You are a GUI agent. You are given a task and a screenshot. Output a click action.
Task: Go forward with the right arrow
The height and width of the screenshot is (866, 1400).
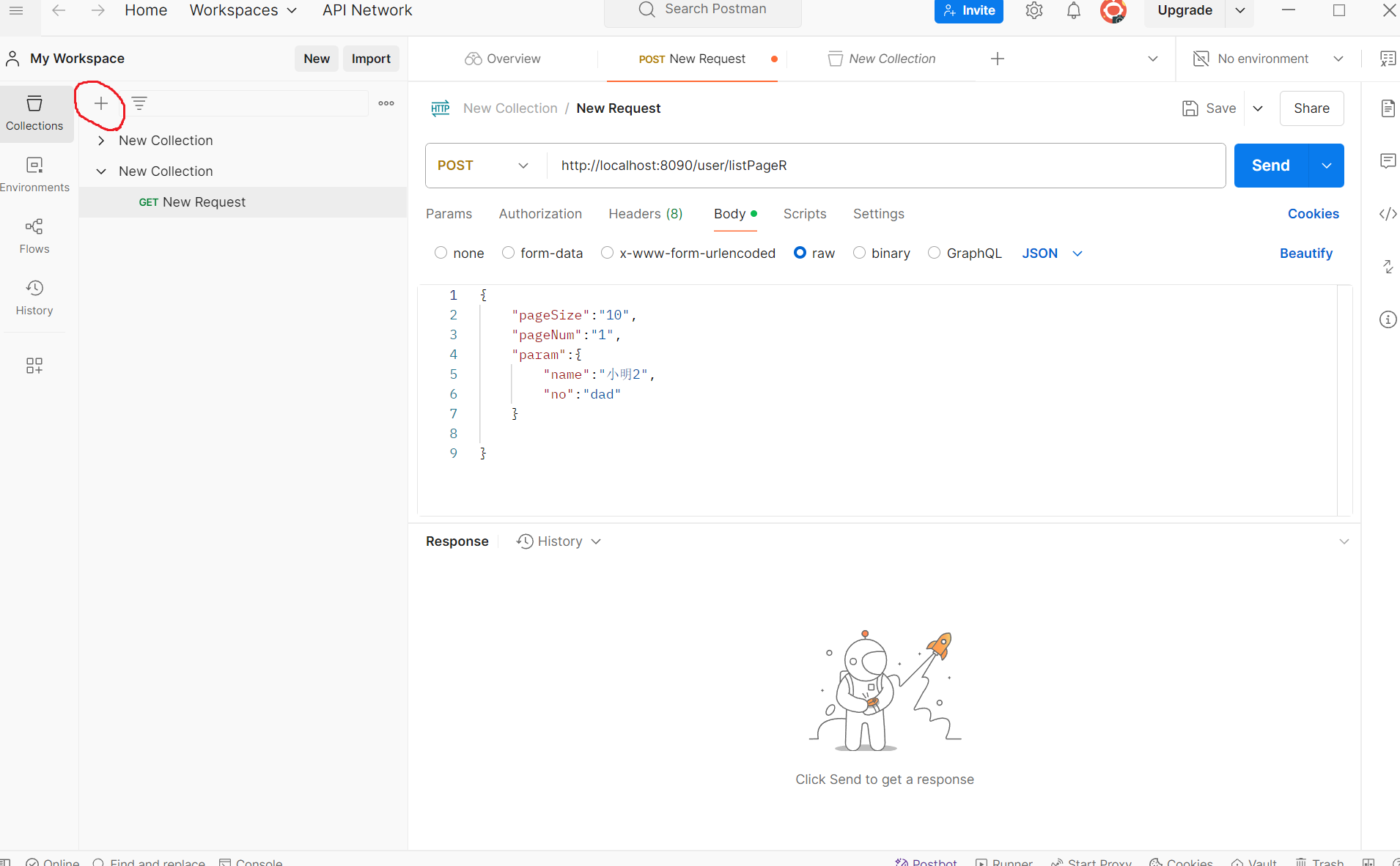97,10
